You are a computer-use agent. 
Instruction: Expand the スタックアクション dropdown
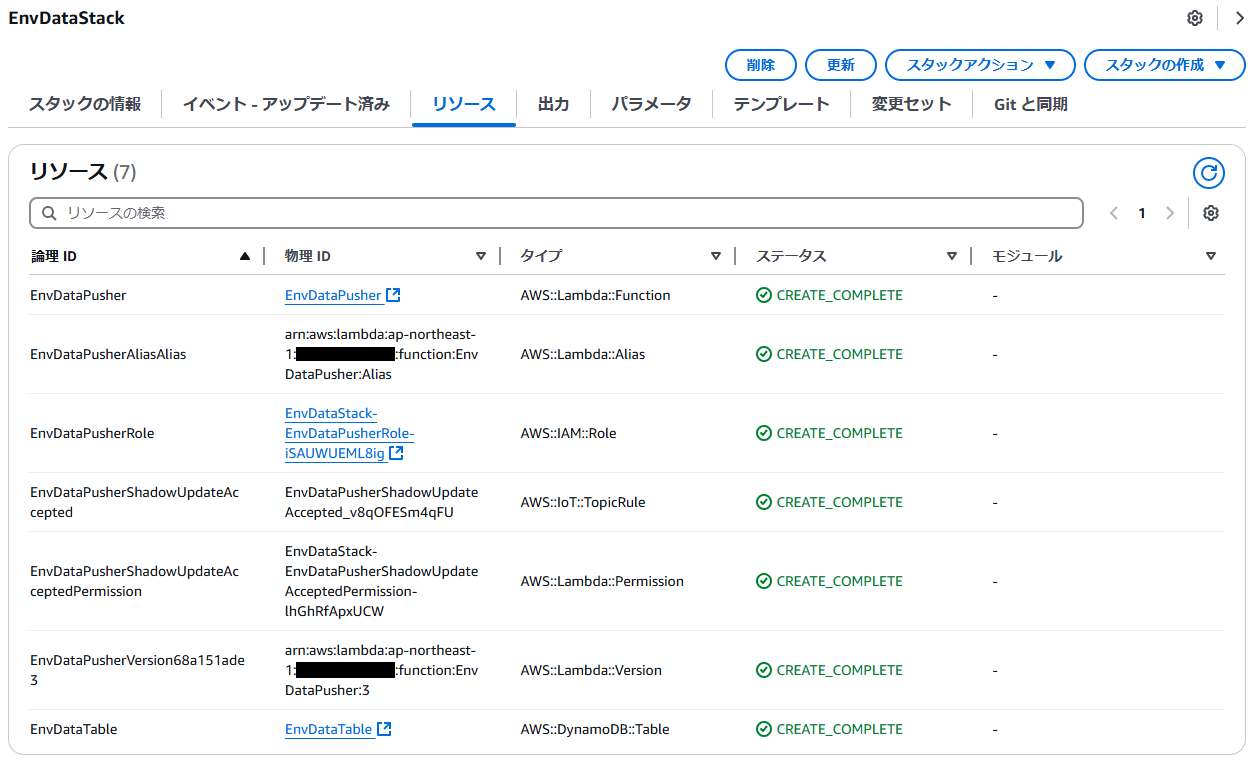(980, 65)
